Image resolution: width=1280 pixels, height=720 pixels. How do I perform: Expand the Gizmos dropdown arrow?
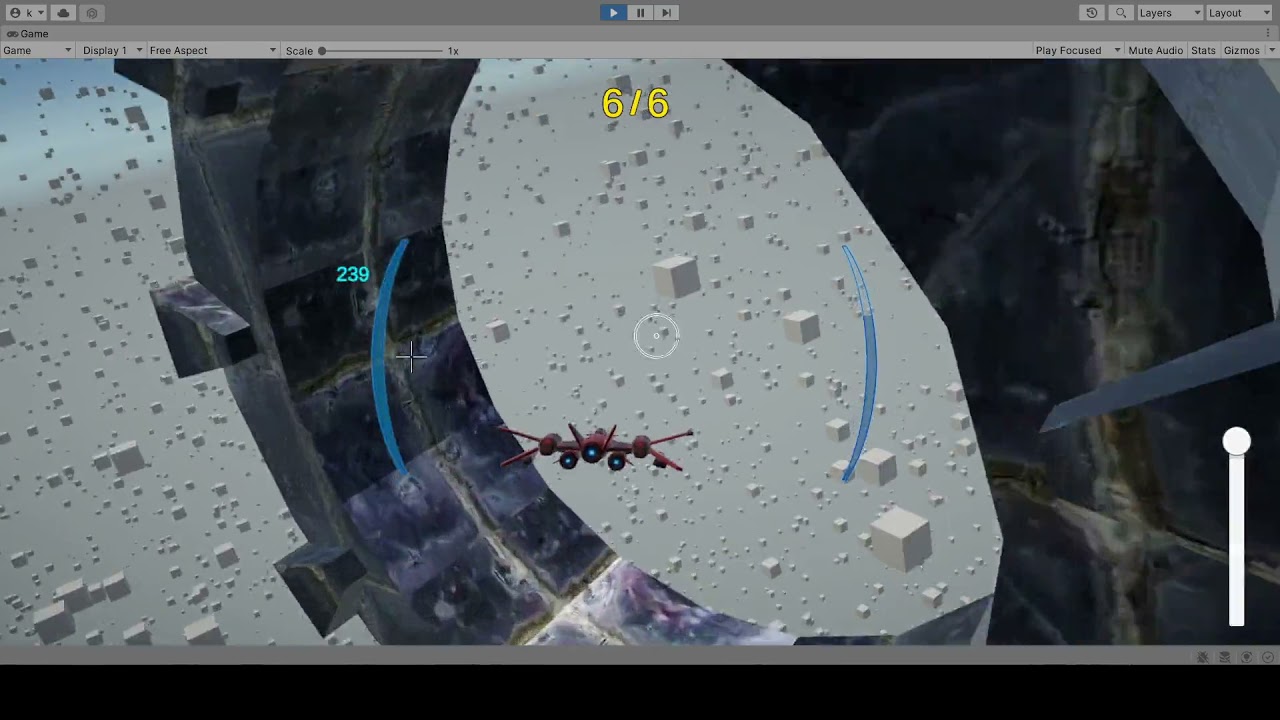1273,51
